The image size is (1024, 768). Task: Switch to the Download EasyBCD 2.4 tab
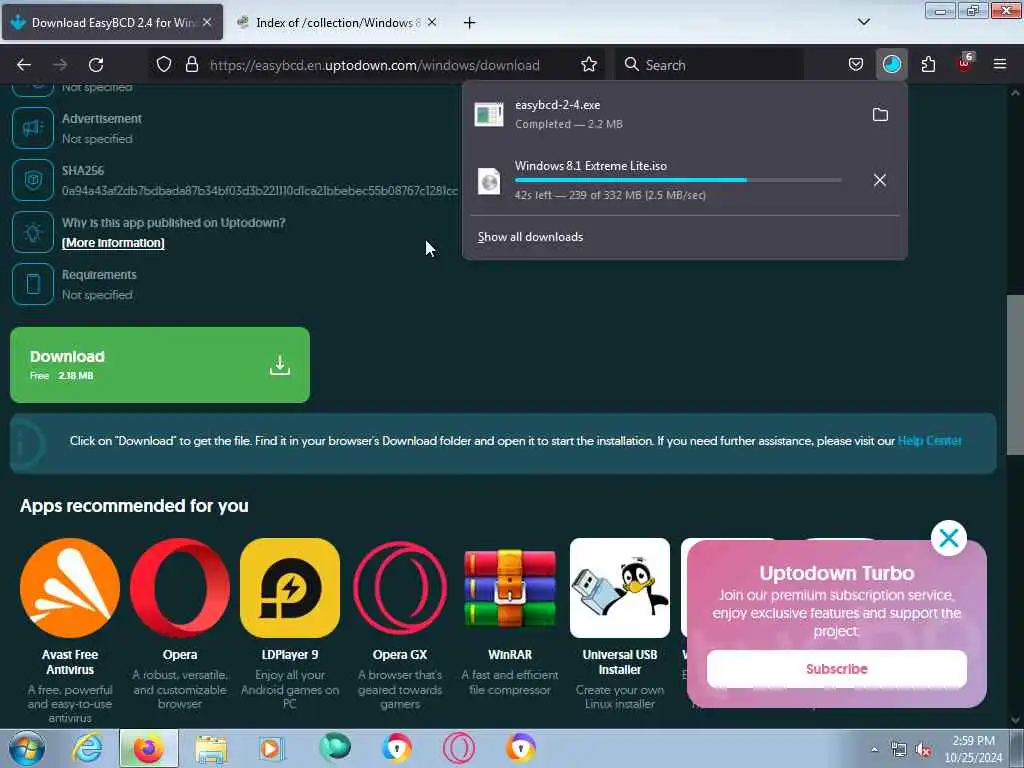tap(112, 23)
